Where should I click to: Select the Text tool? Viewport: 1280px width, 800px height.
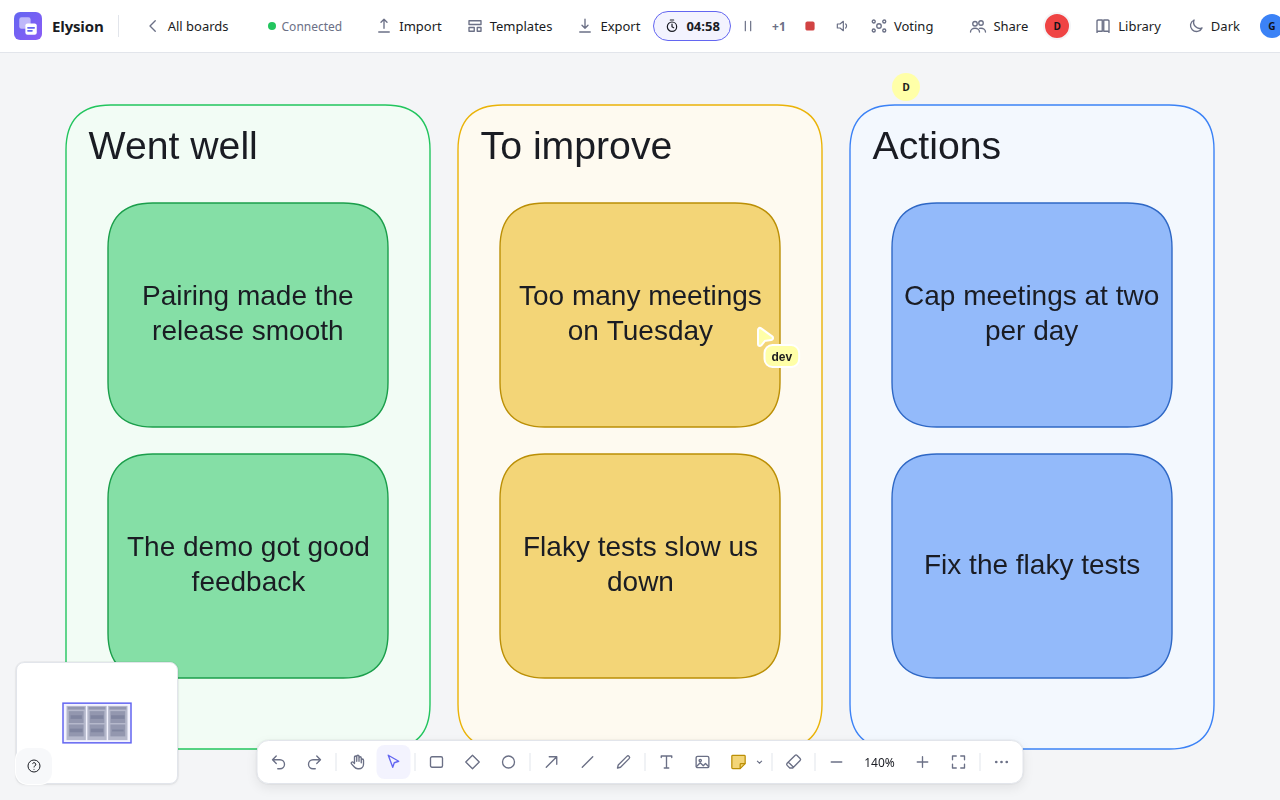(666, 762)
